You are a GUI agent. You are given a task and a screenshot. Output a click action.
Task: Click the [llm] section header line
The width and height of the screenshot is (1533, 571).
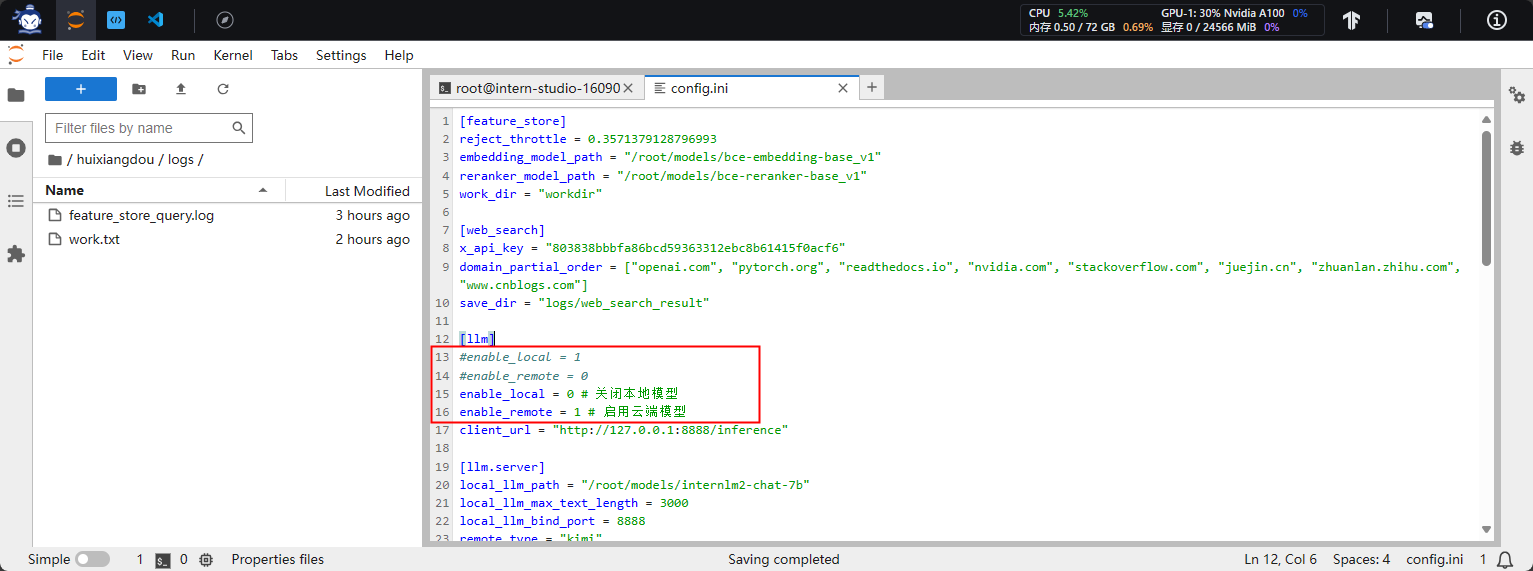(477, 339)
